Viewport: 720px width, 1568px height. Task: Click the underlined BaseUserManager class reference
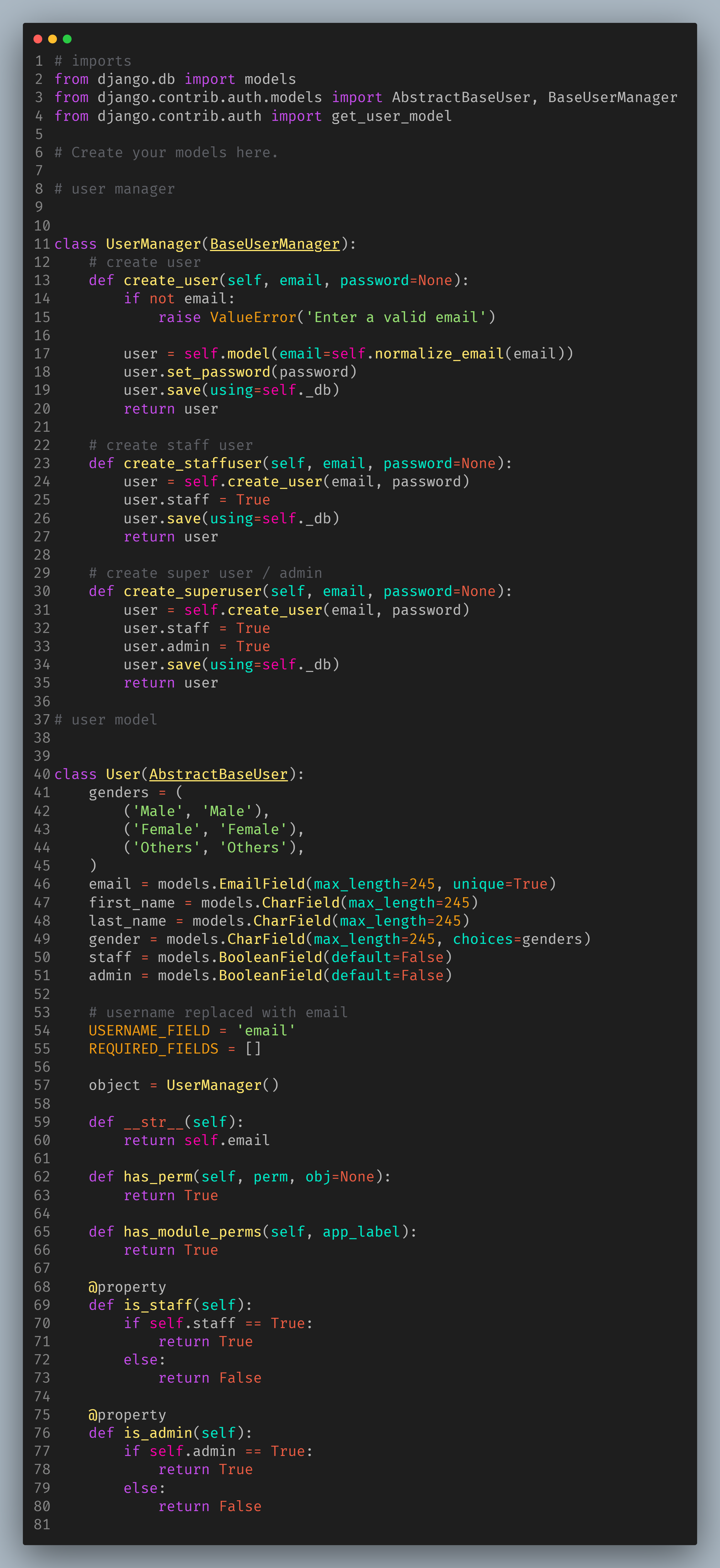coord(274,244)
